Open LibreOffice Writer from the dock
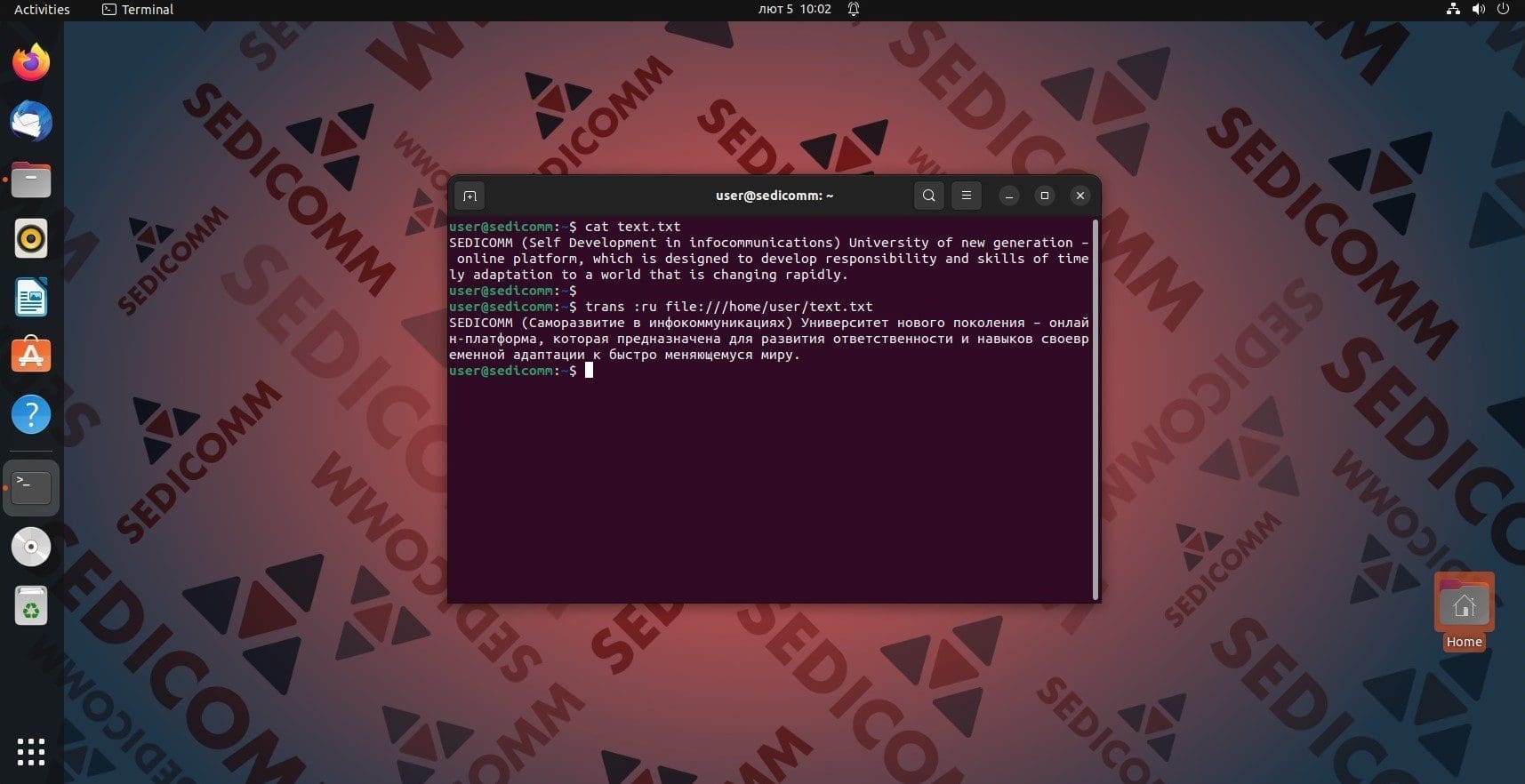 click(x=31, y=298)
